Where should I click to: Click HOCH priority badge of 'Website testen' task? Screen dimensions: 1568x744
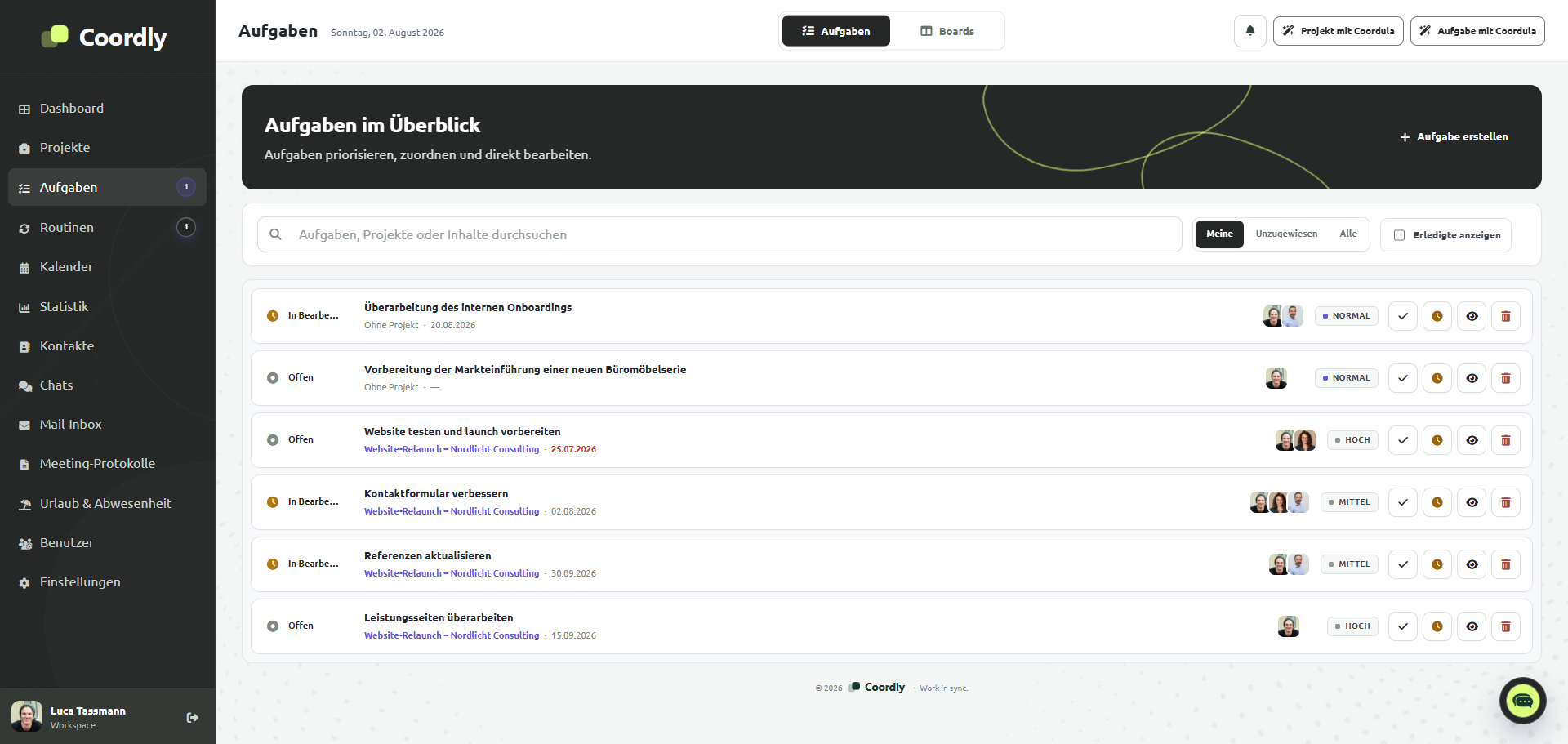(1352, 440)
